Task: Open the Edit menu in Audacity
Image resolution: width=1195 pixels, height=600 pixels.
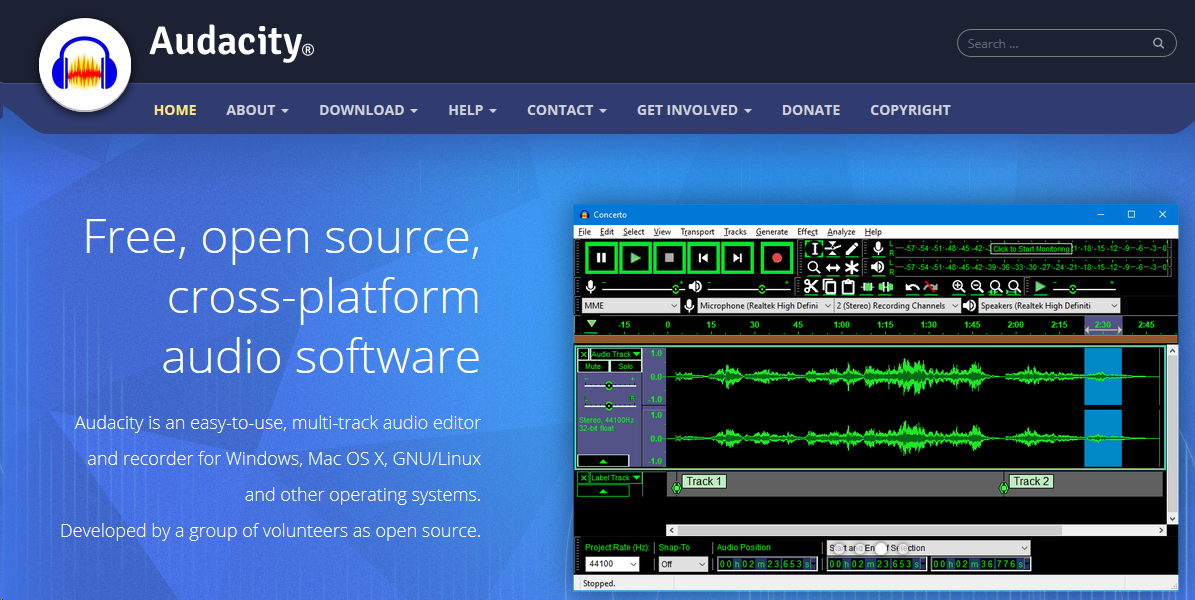Action: click(x=607, y=232)
